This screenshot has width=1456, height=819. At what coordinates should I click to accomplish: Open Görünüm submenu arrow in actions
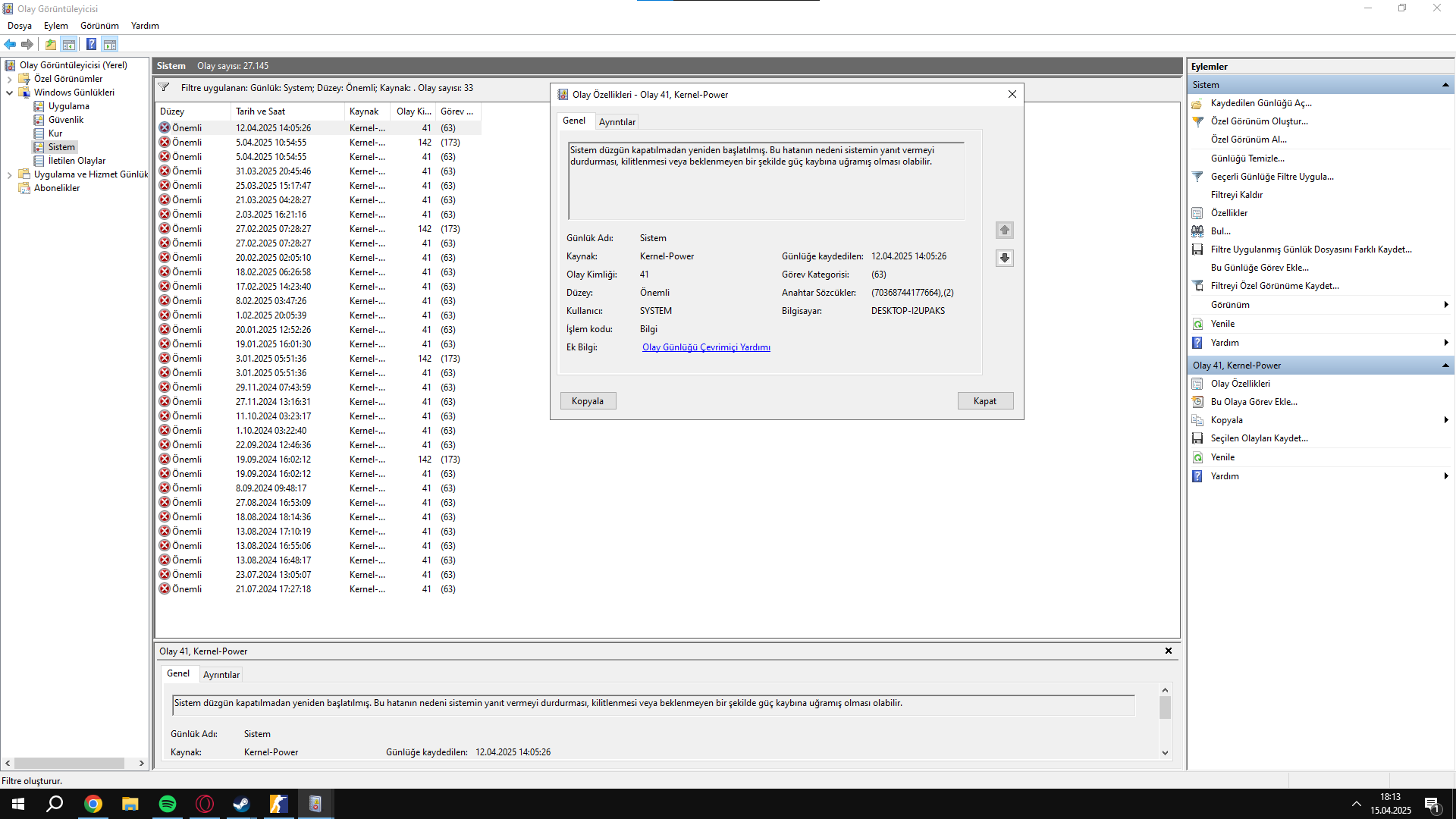1445,305
